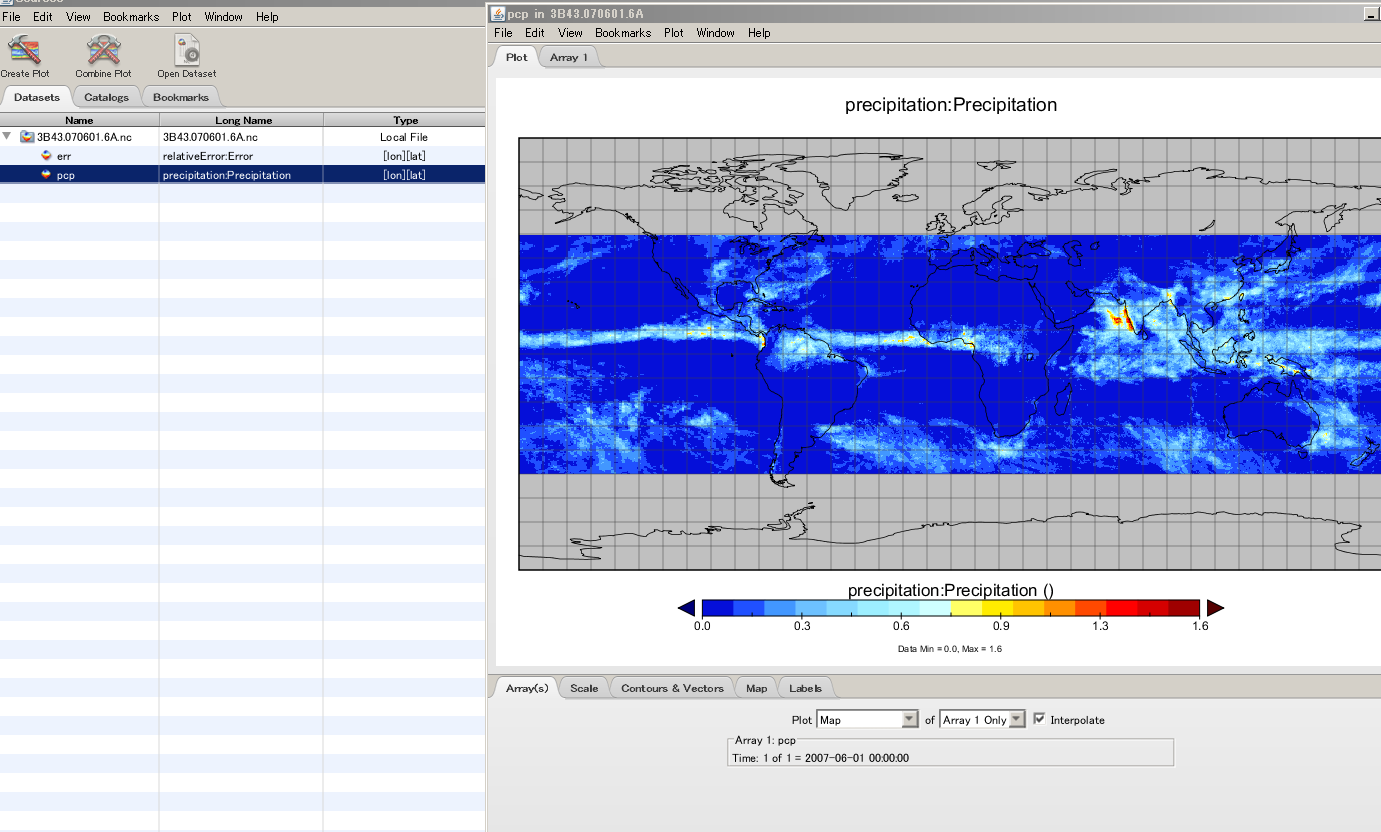Click the plot title 'precipitation:Precipitation'

coord(951,105)
